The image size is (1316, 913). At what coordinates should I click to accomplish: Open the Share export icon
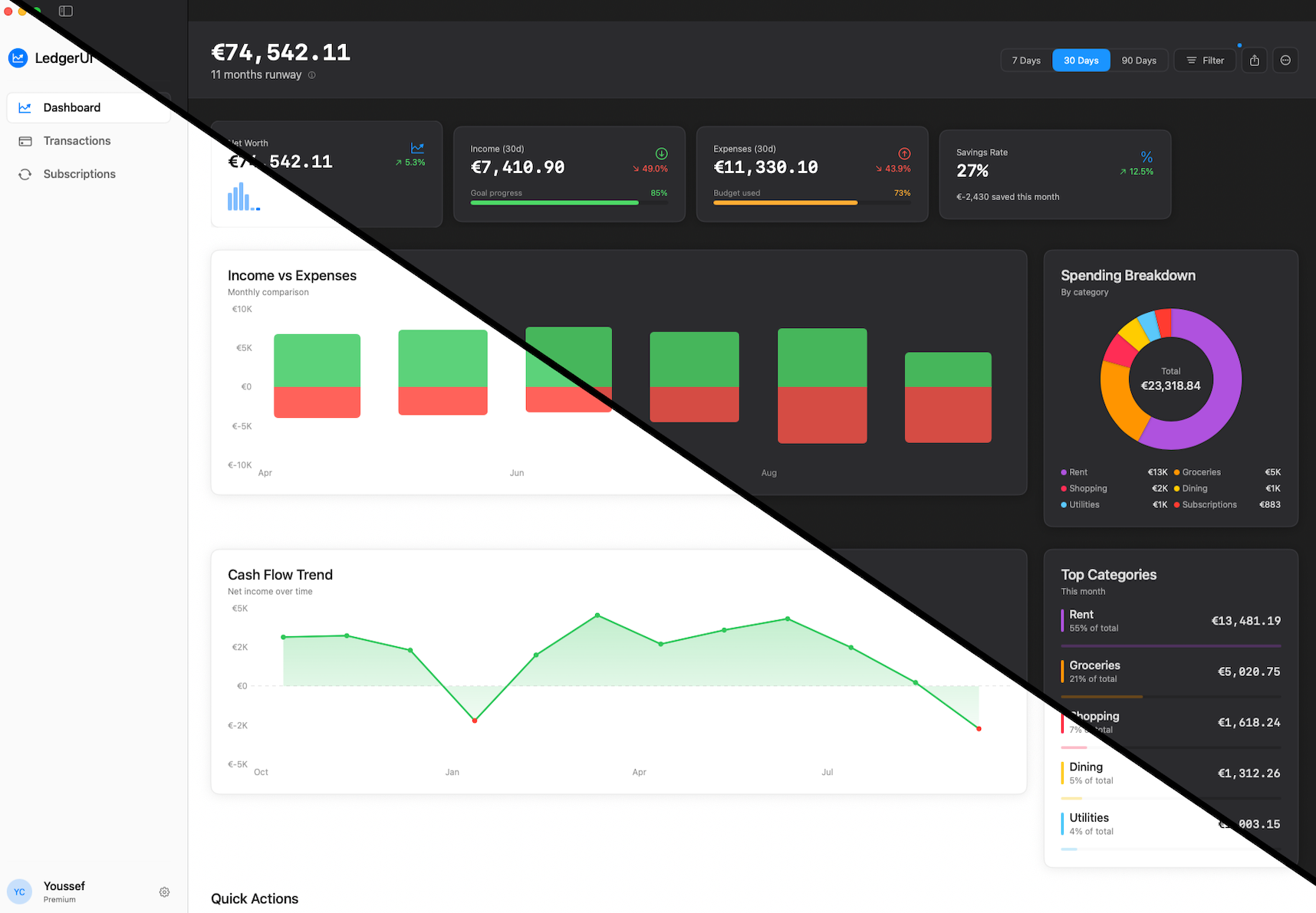(1254, 60)
